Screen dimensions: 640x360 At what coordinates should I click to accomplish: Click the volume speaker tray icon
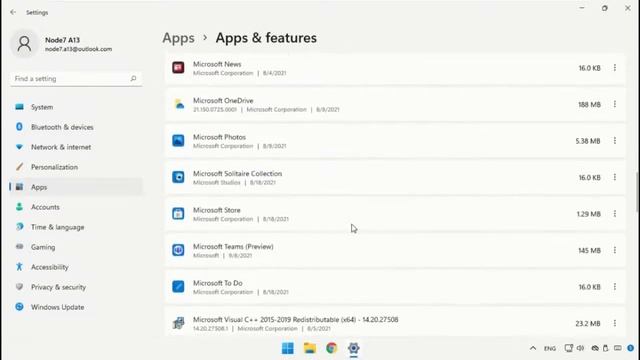(x=580, y=348)
